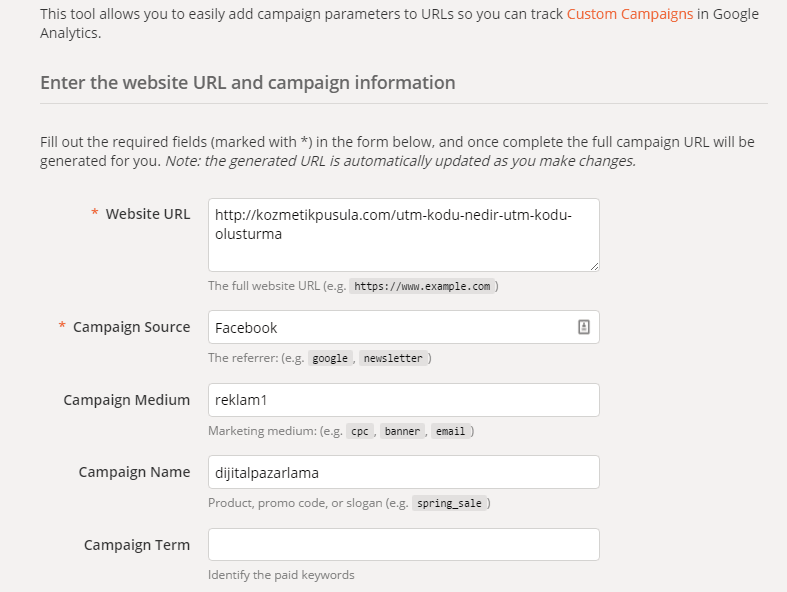Click the Campaign Term label
787x592 pixels.
136,545
